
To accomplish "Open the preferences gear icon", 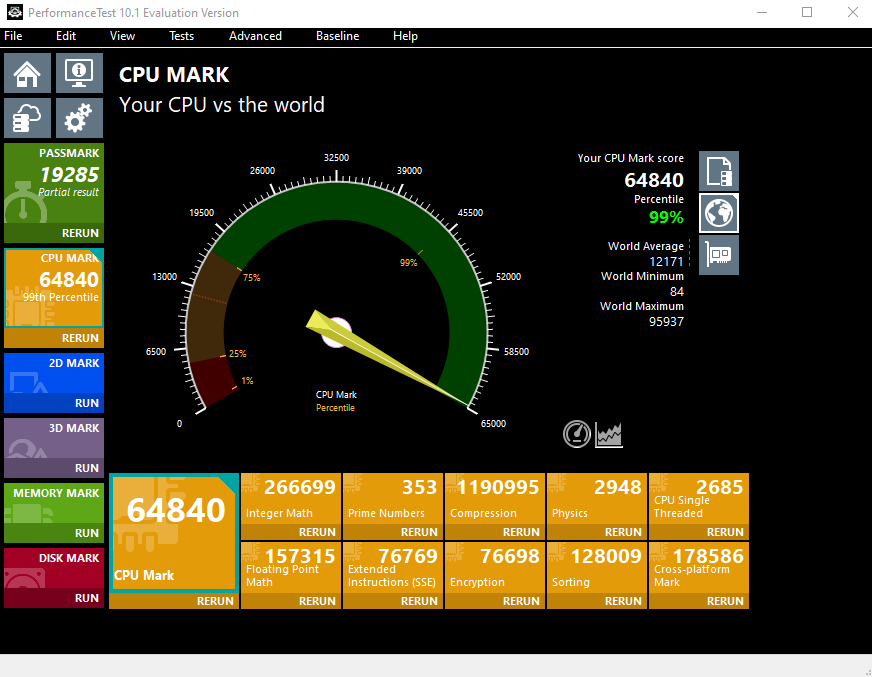I will (x=79, y=117).
